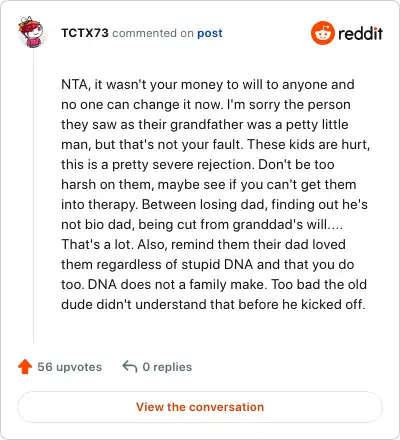The image size is (400, 440).
Task: Click the line ending "before he kicked off."
Action: point(213,305)
